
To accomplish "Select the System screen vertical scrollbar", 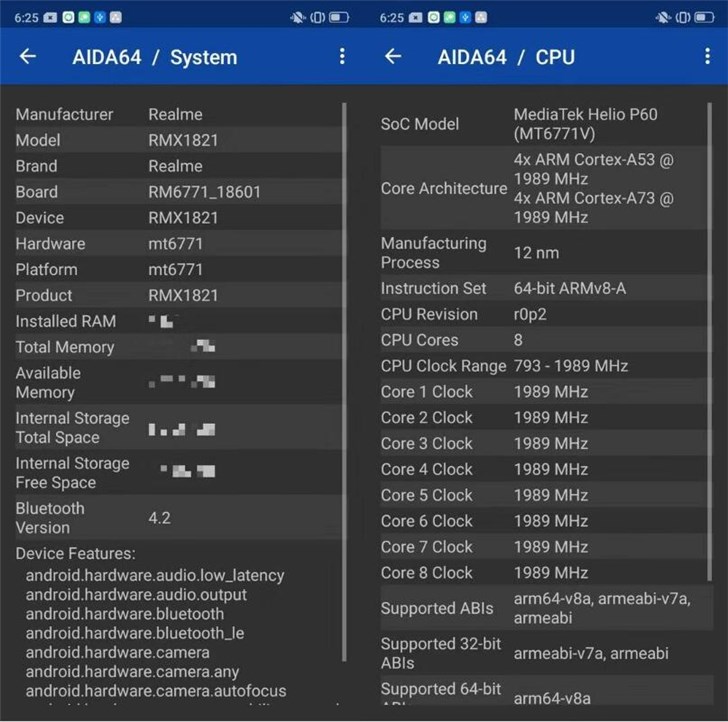I will point(344,382).
